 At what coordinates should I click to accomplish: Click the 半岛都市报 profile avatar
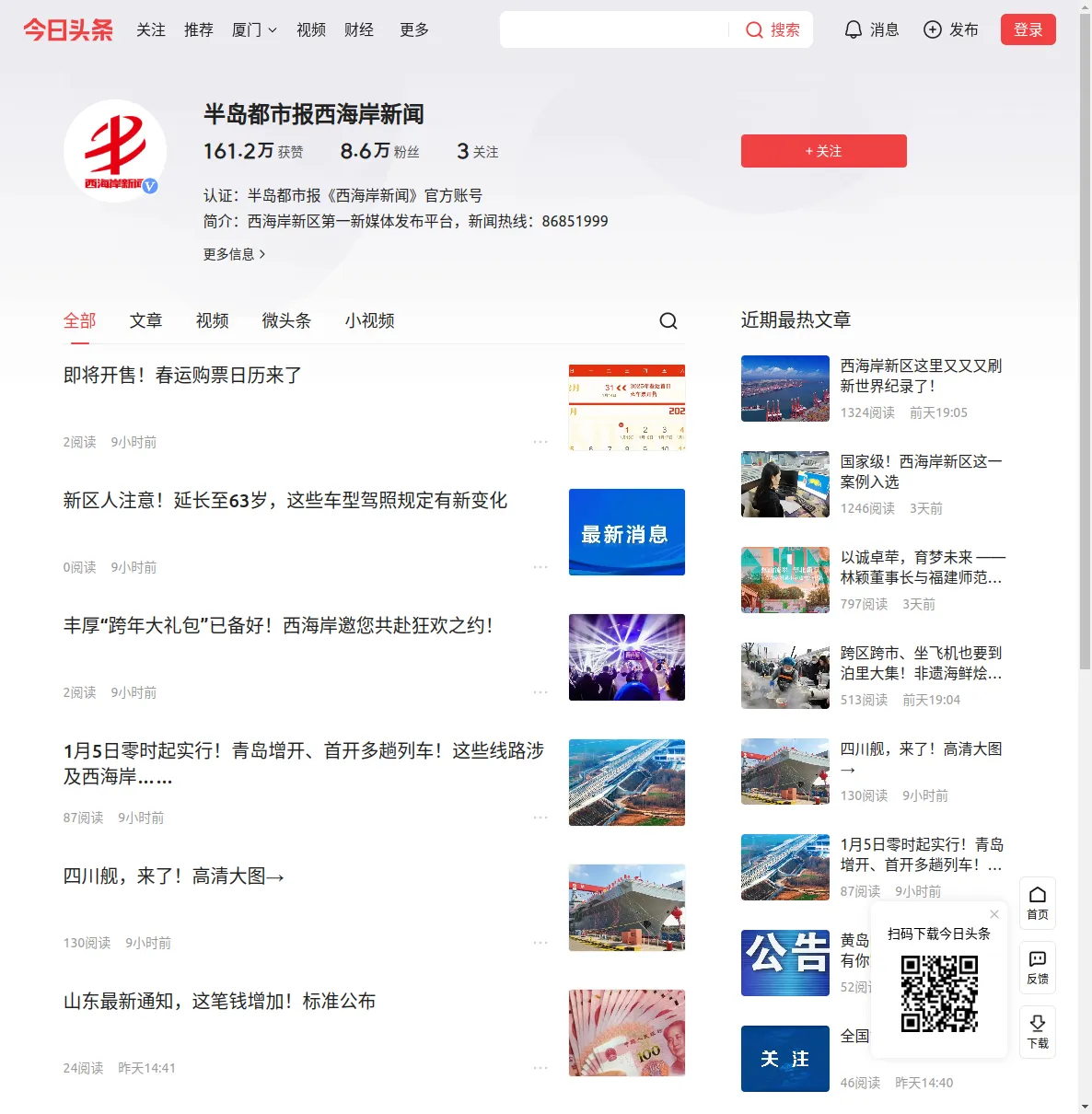point(115,151)
